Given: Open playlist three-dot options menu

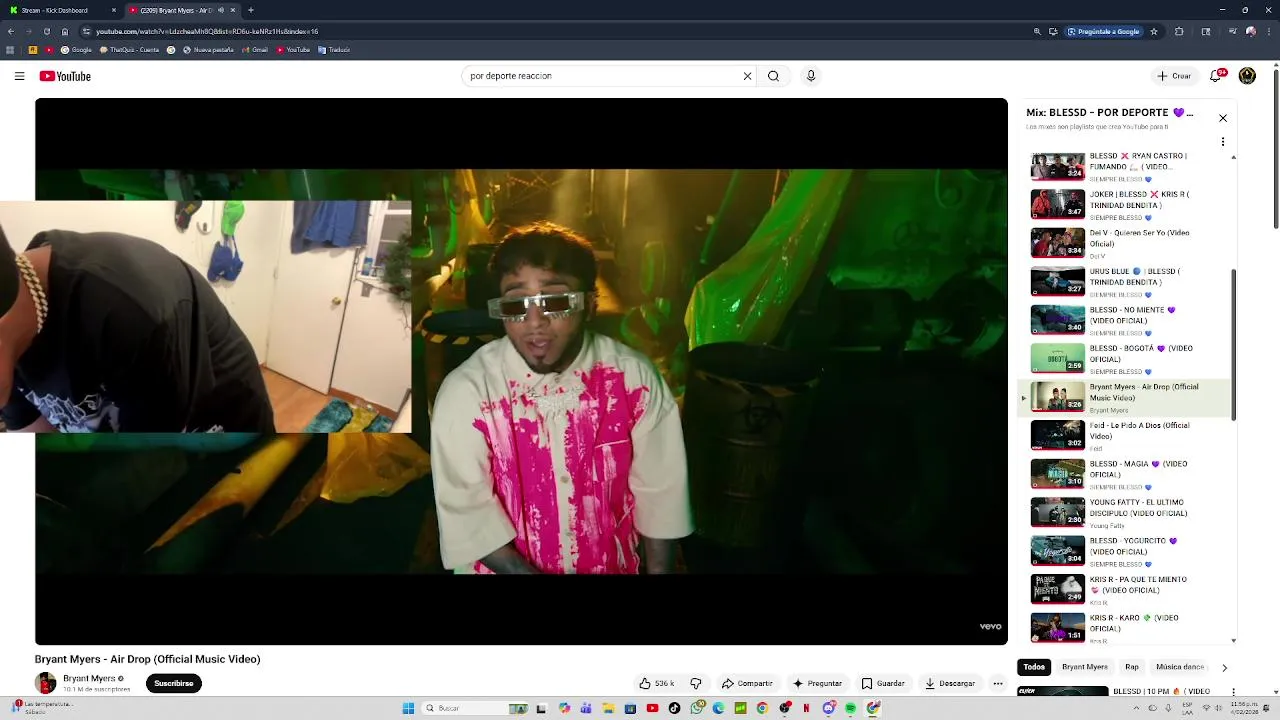Looking at the screenshot, I should tap(1222, 142).
